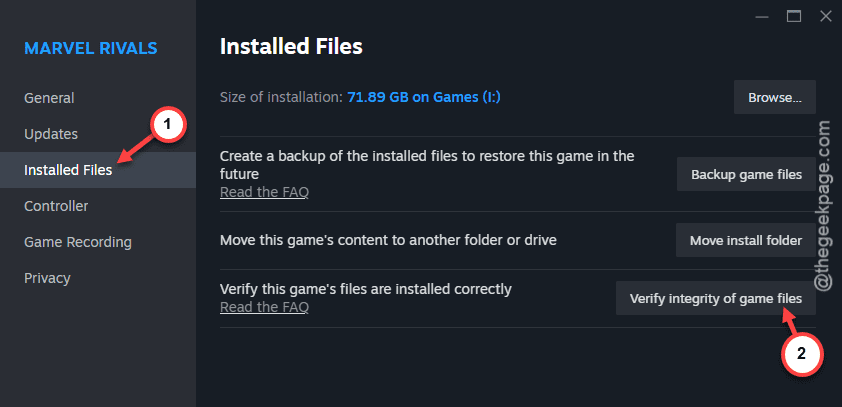Screen dimensions: 842x407
Task: Go to the Controller settings tab
Action: point(56,206)
